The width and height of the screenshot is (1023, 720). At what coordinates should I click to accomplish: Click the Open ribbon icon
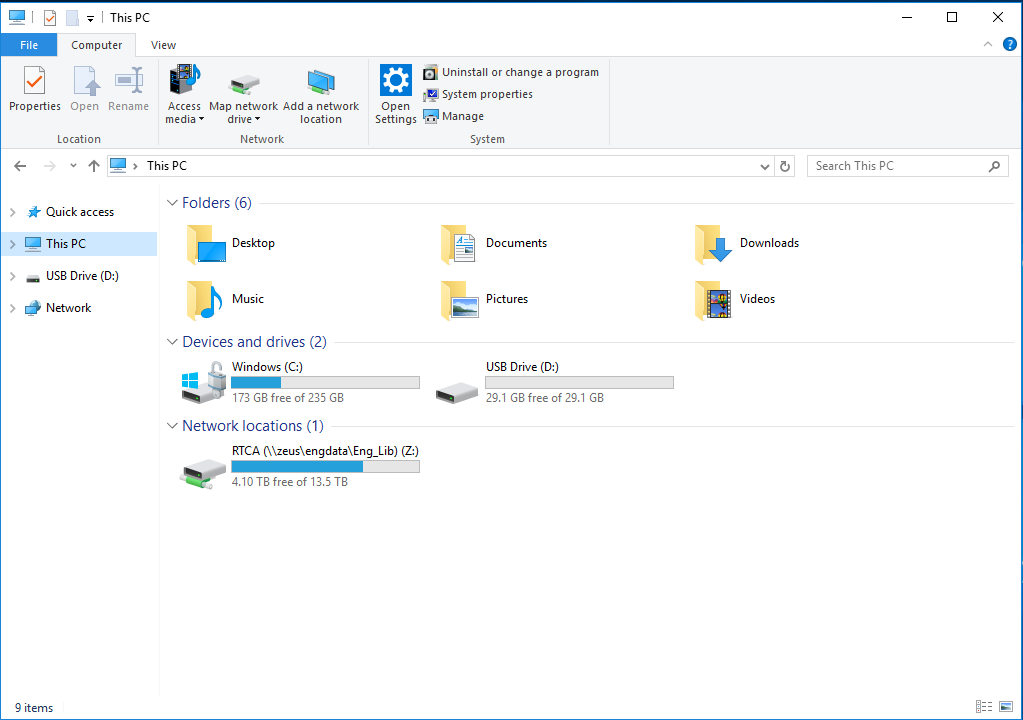coord(85,80)
